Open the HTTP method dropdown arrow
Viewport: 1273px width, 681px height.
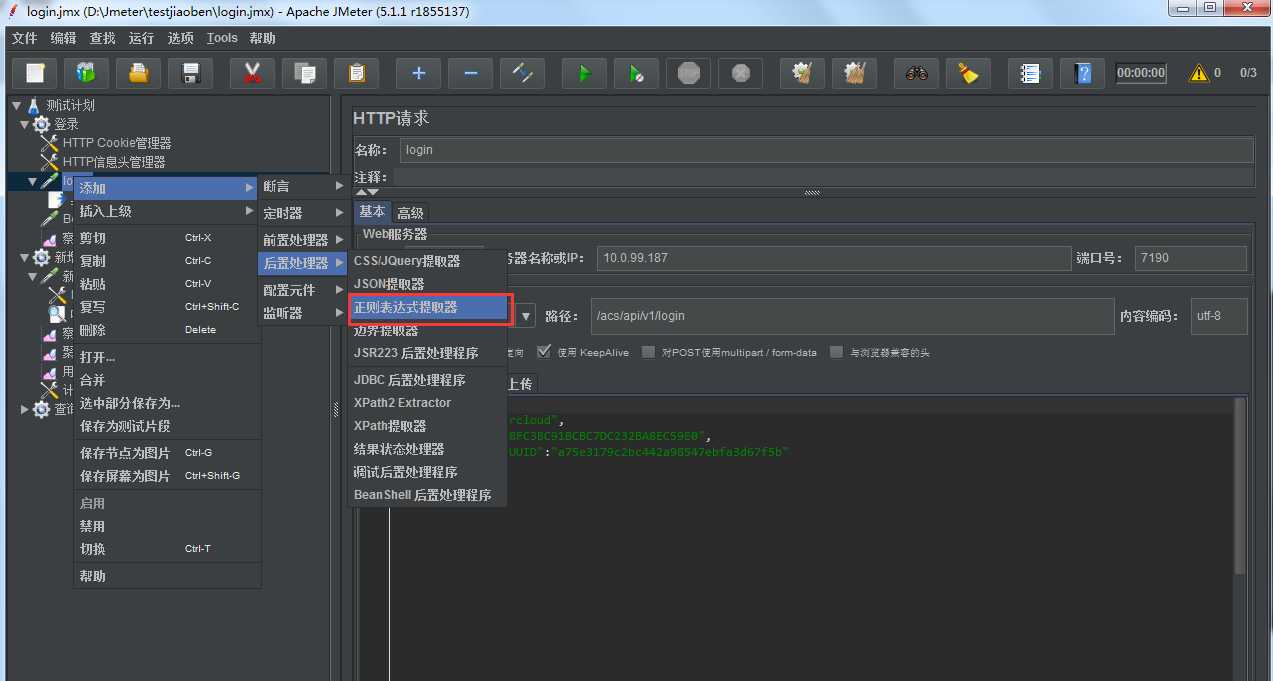point(526,316)
